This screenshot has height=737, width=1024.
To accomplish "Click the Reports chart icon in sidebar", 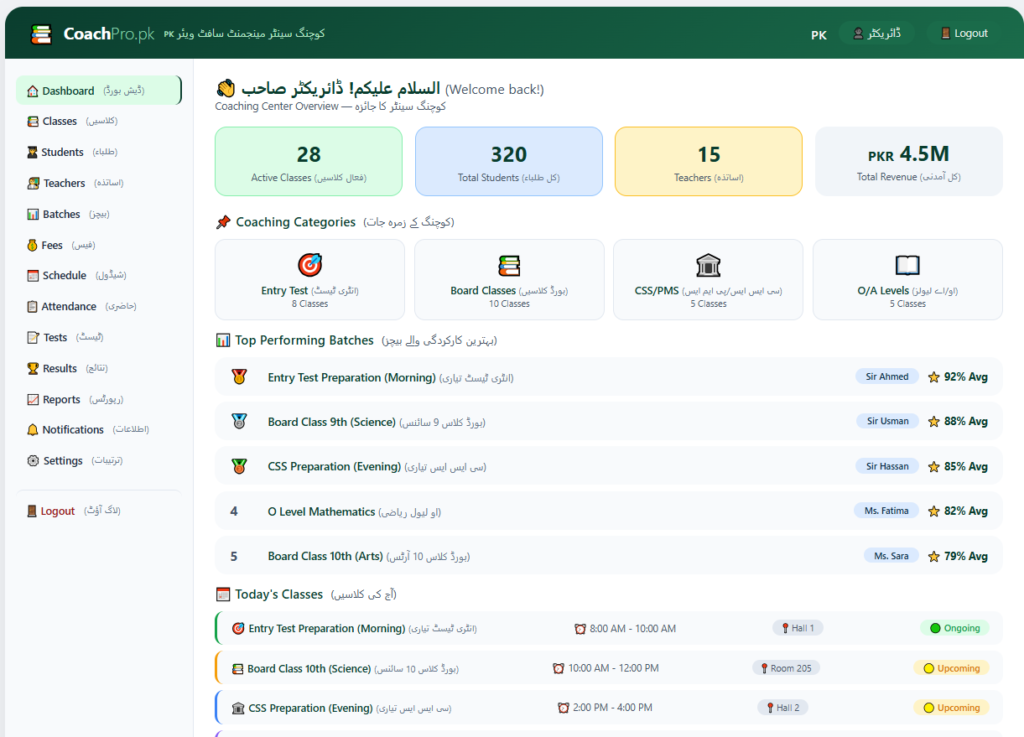I will (x=33, y=400).
